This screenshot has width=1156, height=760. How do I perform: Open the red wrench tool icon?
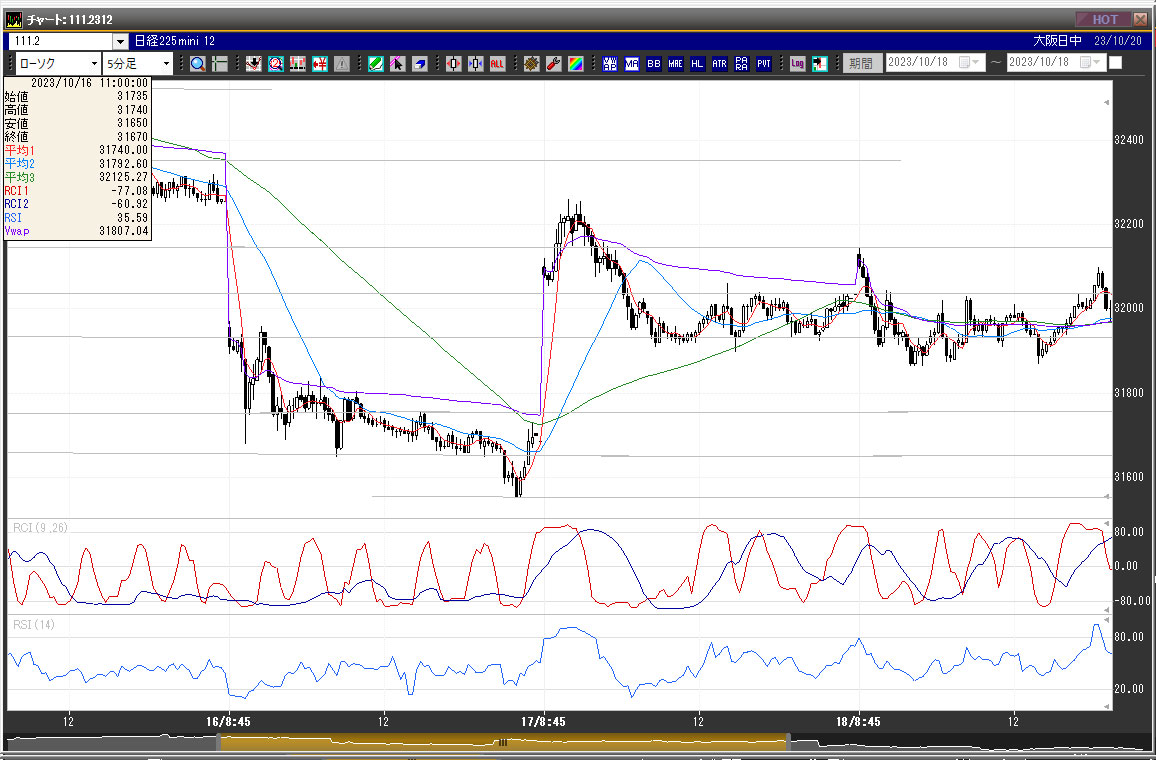coord(554,64)
